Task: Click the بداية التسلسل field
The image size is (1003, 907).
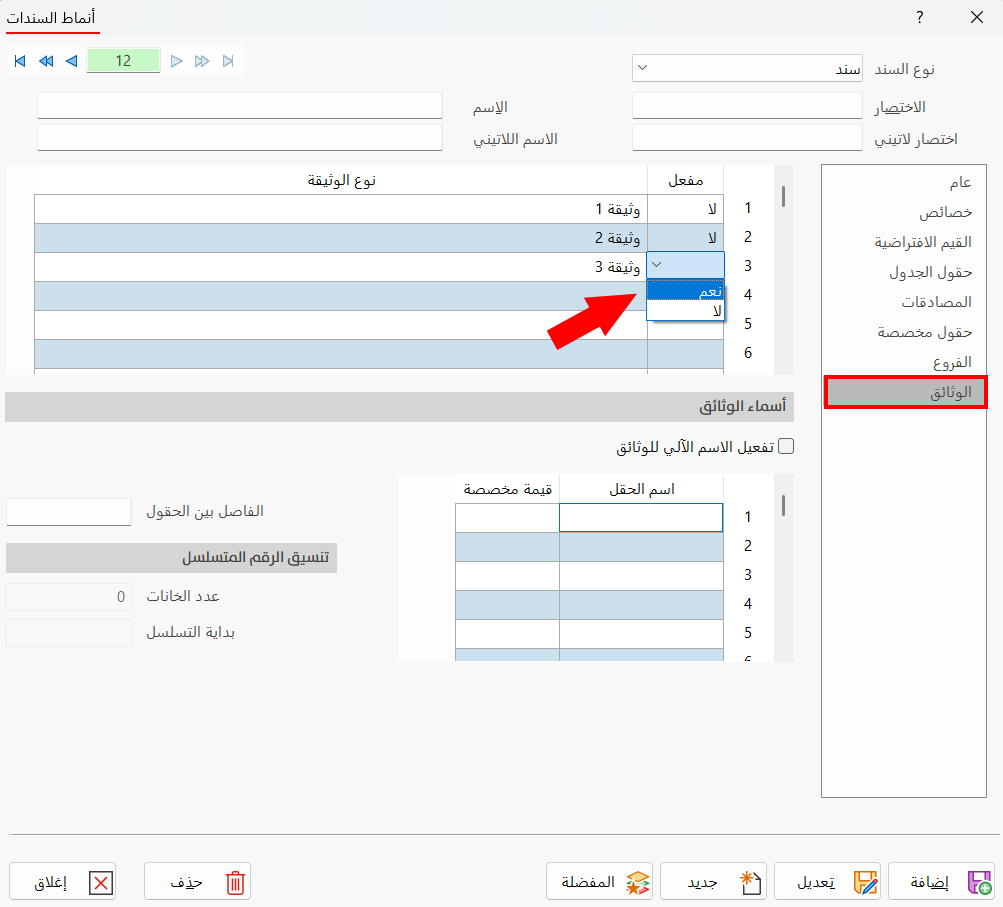Action: click(69, 633)
